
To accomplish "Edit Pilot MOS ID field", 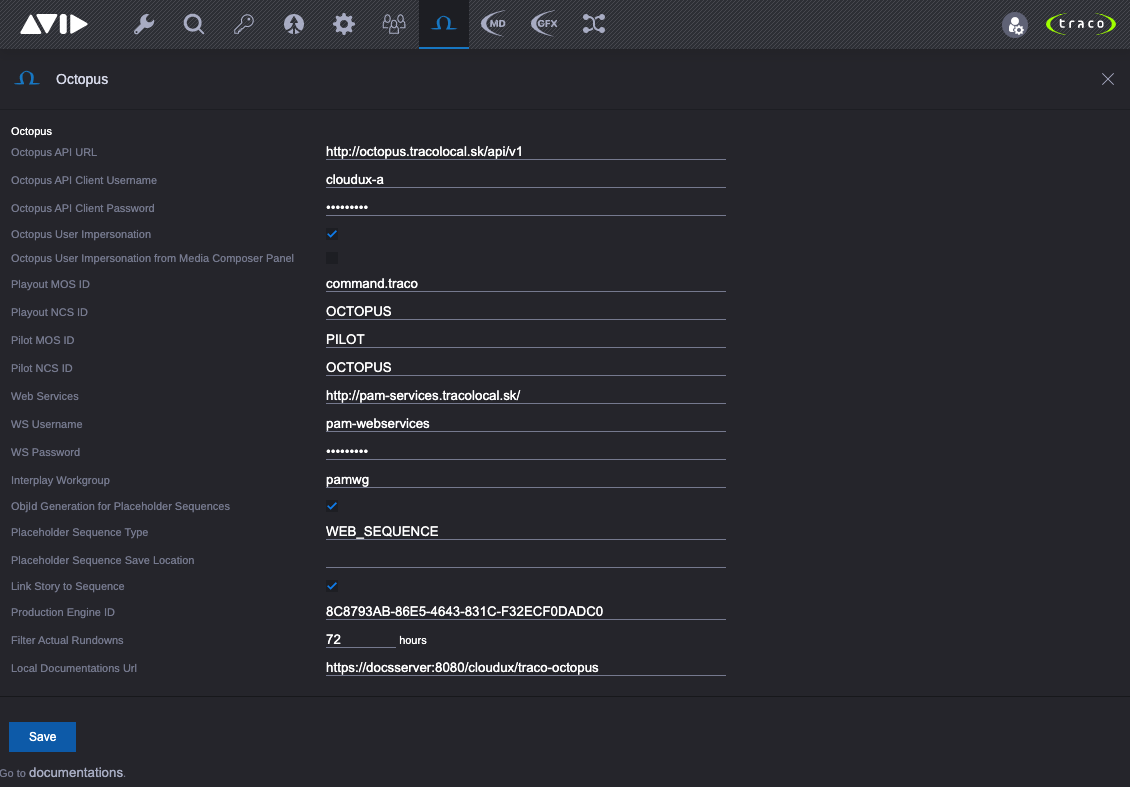I will pyautogui.click(x=525, y=339).
